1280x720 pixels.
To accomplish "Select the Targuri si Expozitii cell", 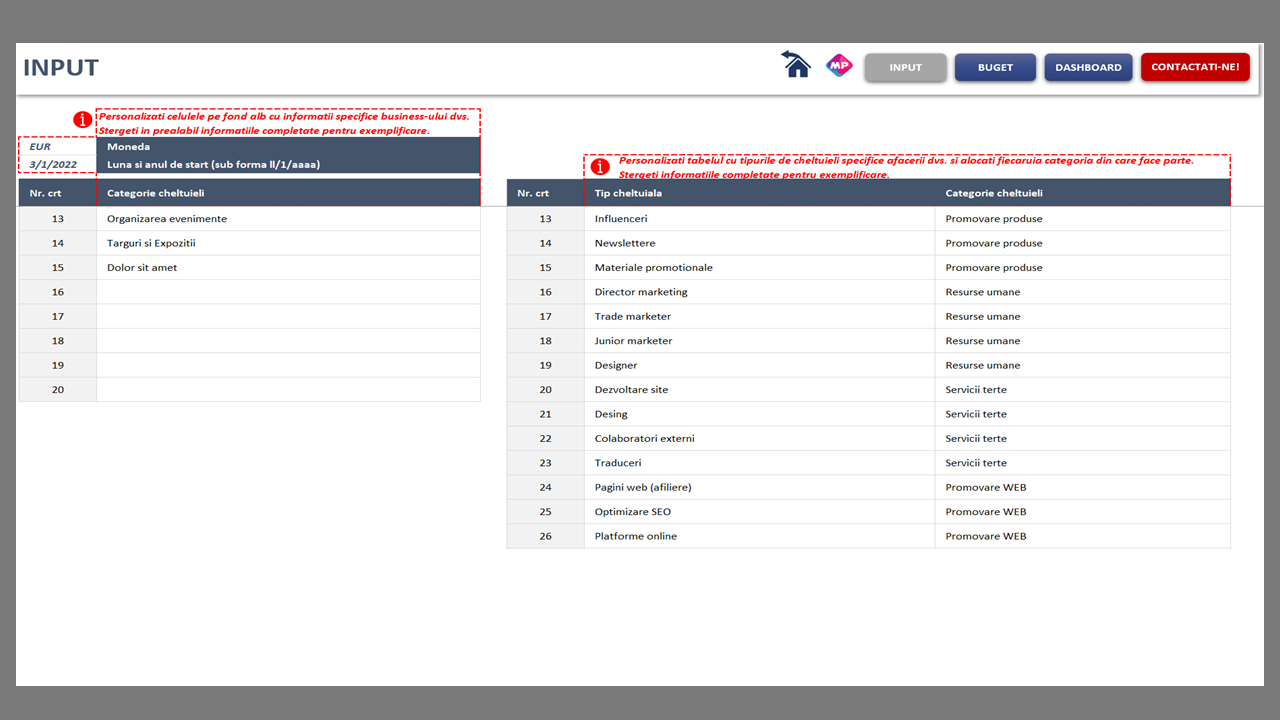I will (x=287, y=243).
